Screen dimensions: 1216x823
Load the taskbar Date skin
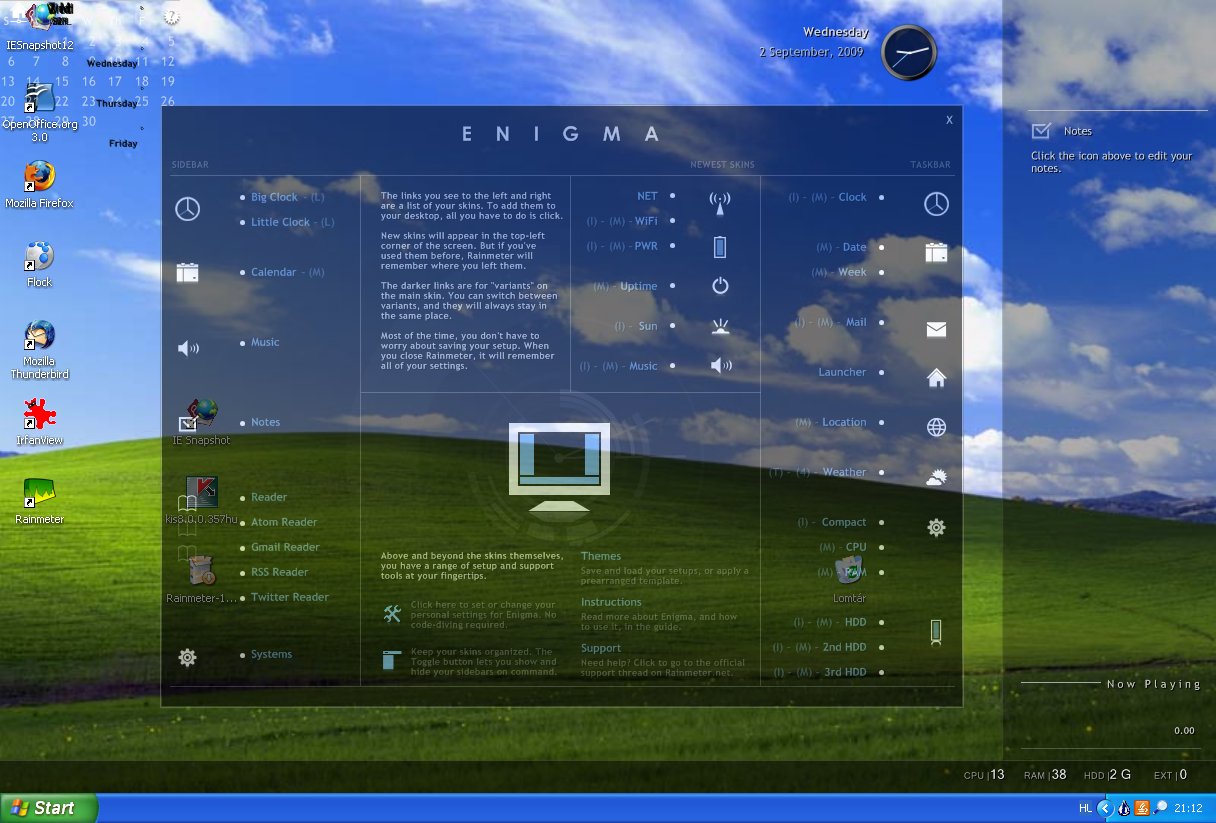point(854,247)
